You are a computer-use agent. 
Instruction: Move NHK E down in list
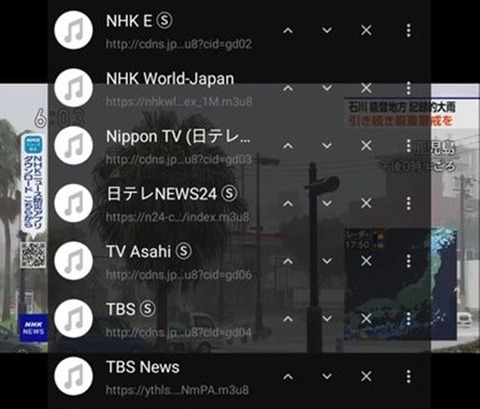327,31
